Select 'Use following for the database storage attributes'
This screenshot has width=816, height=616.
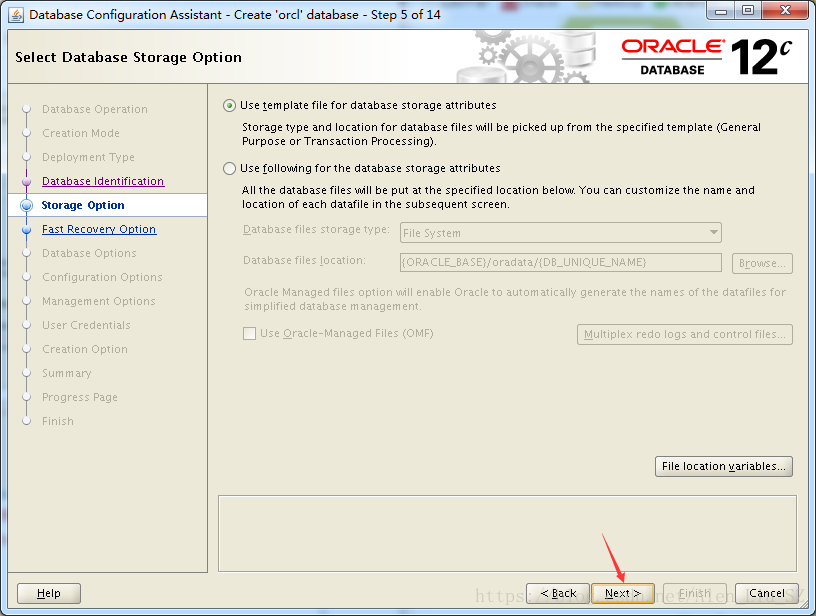[229, 169]
